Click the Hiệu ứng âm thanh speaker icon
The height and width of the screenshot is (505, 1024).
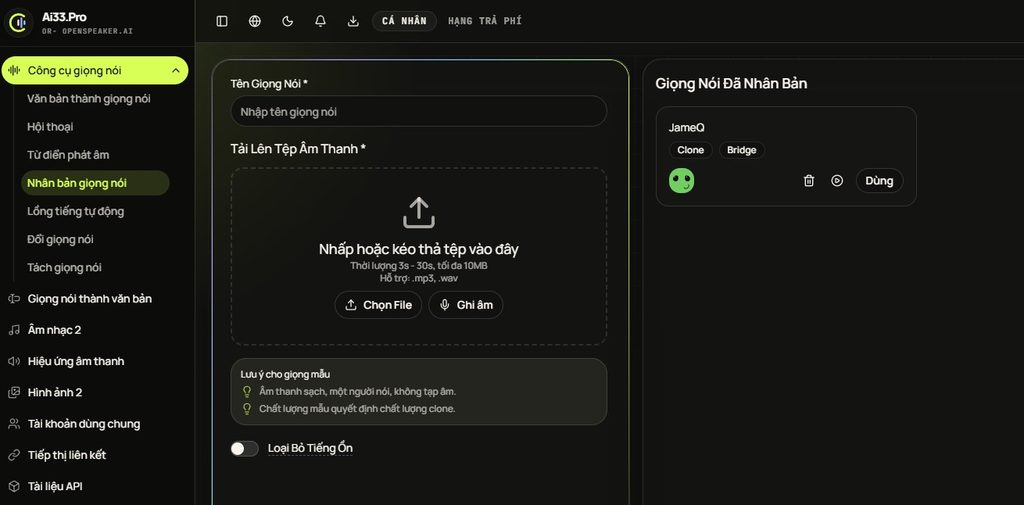[14, 361]
